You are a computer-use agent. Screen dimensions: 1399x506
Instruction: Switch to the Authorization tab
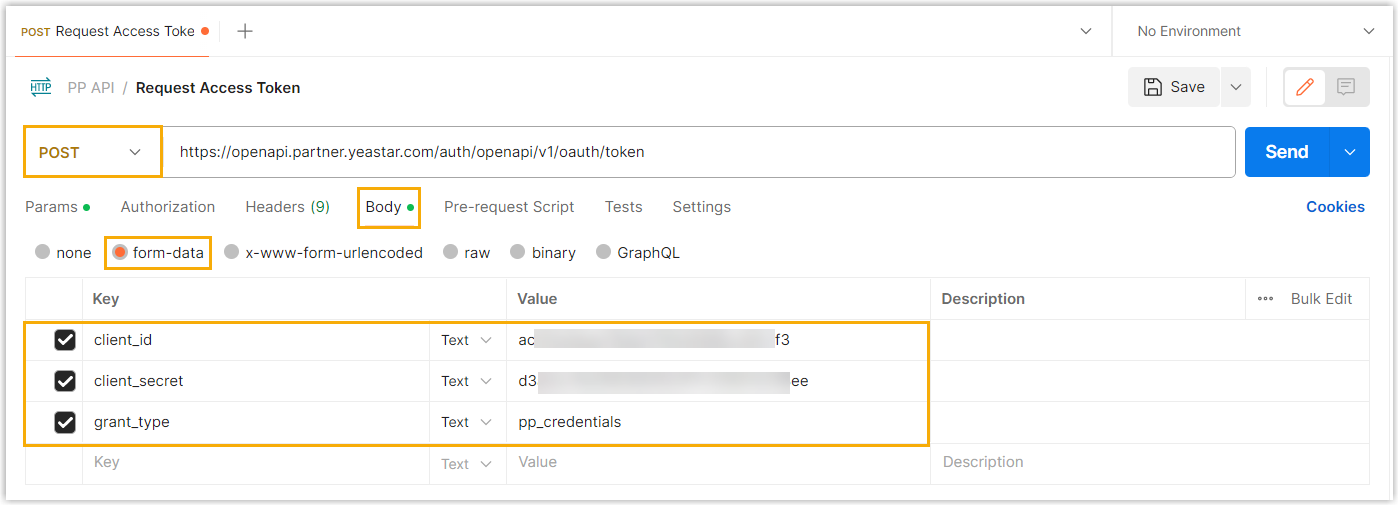[168, 207]
